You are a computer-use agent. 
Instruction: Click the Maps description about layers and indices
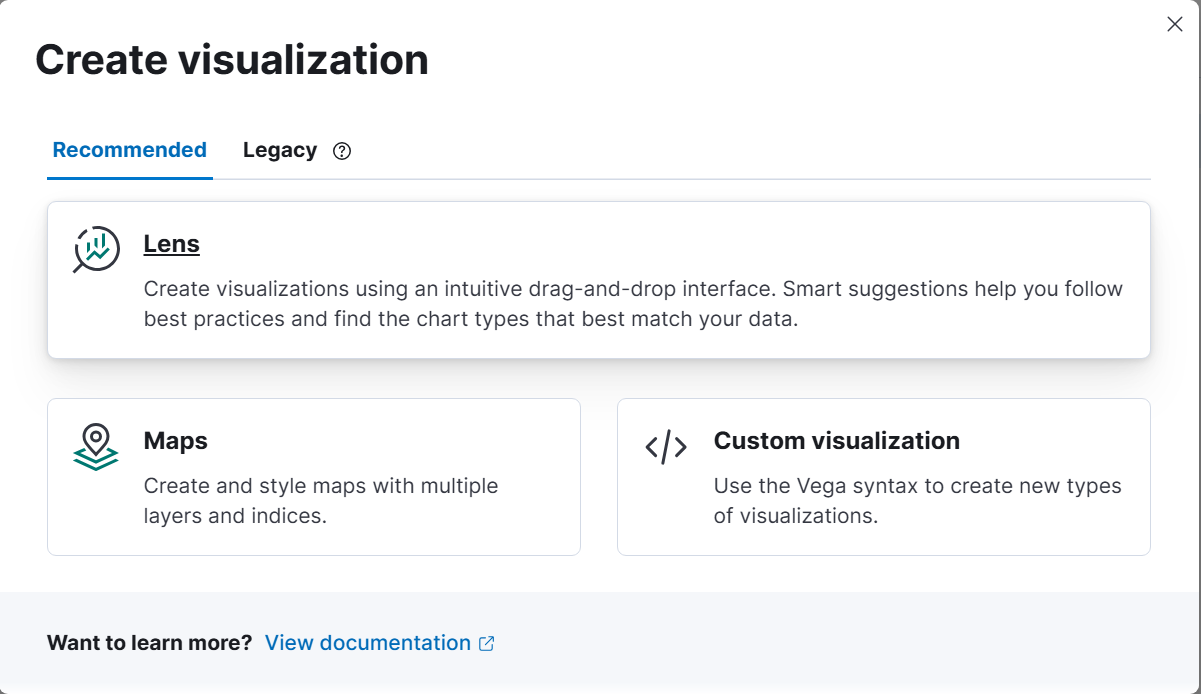(321, 501)
